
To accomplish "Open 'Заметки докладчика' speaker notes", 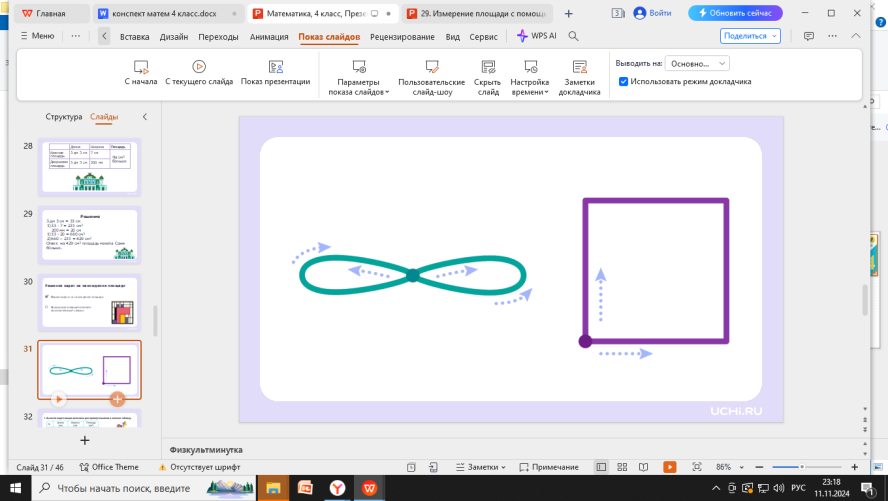I will (579, 67).
